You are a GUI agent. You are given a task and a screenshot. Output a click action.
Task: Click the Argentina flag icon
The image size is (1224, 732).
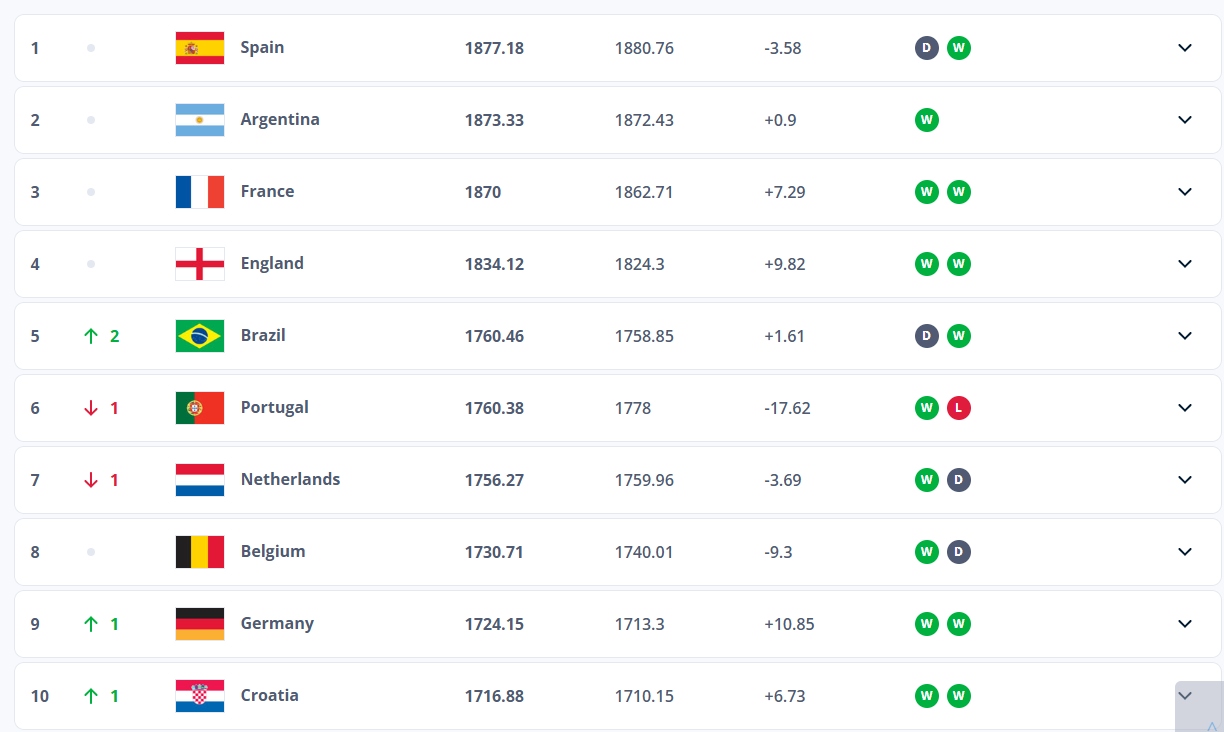click(x=199, y=119)
